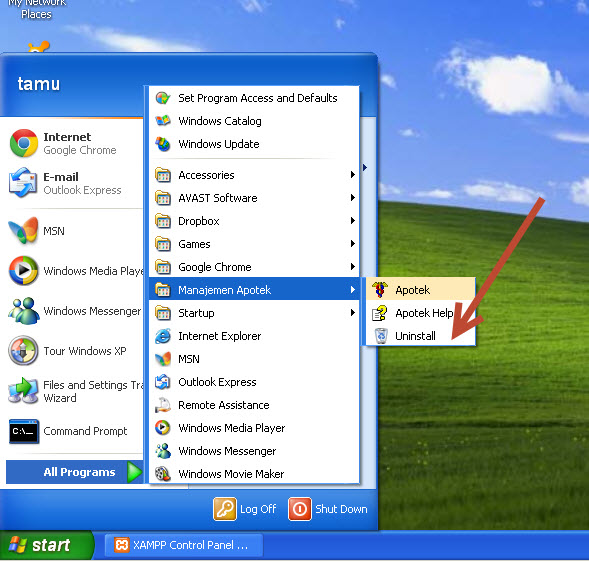Select Apotek Help menu entry
This screenshot has width=589, height=562.
421,313
